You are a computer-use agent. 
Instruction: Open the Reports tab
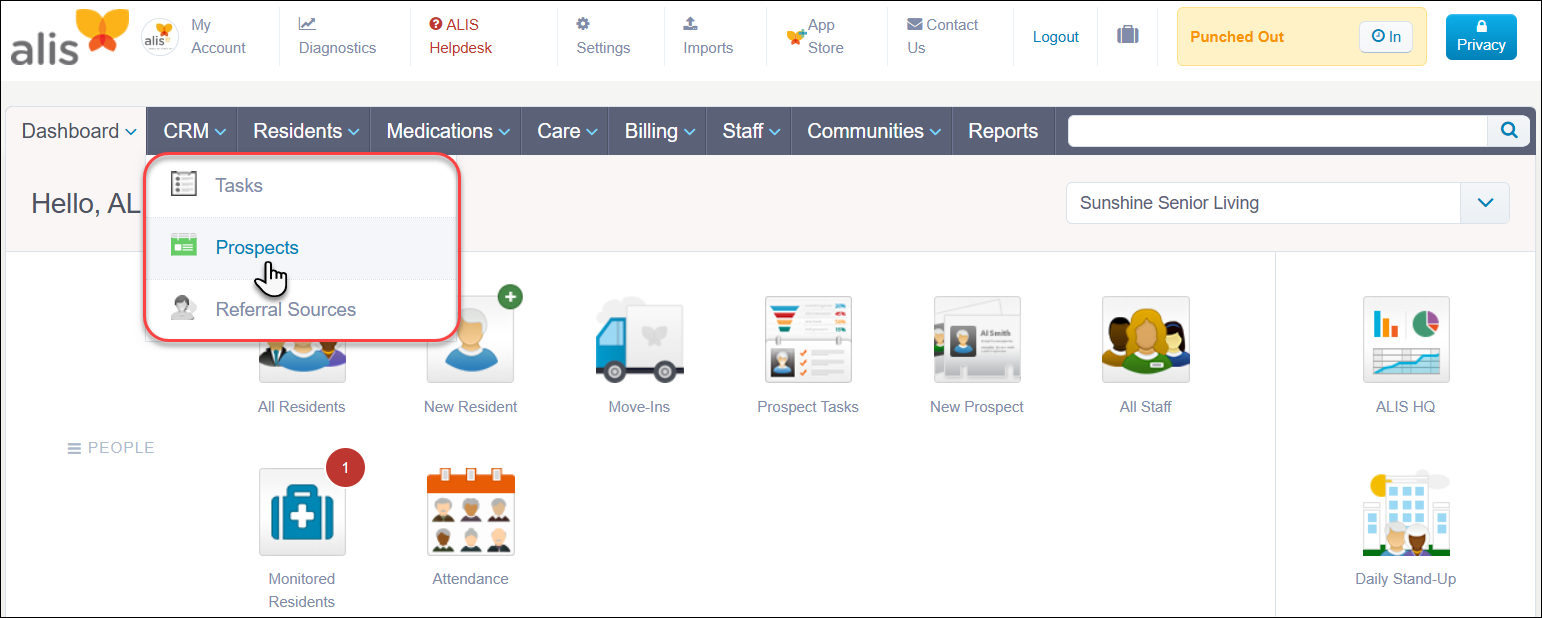(1003, 131)
